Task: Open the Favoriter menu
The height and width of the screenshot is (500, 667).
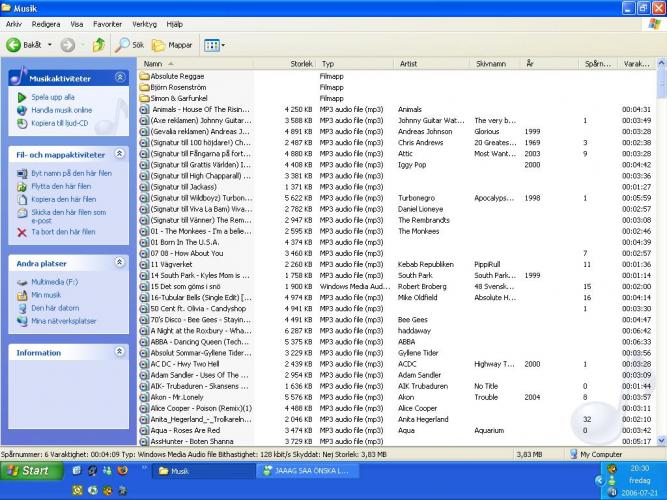Action: [x=107, y=23]
